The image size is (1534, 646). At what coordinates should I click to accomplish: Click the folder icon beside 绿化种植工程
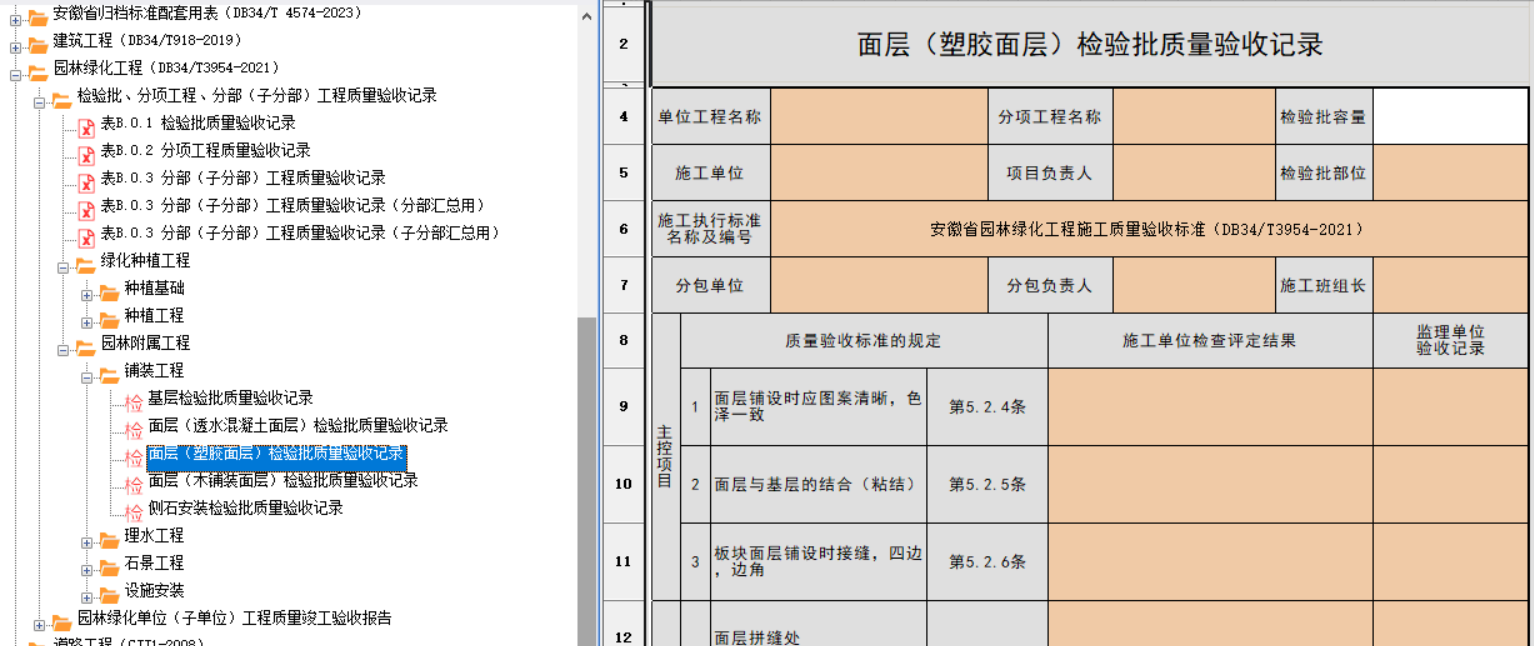click(86, 264)
